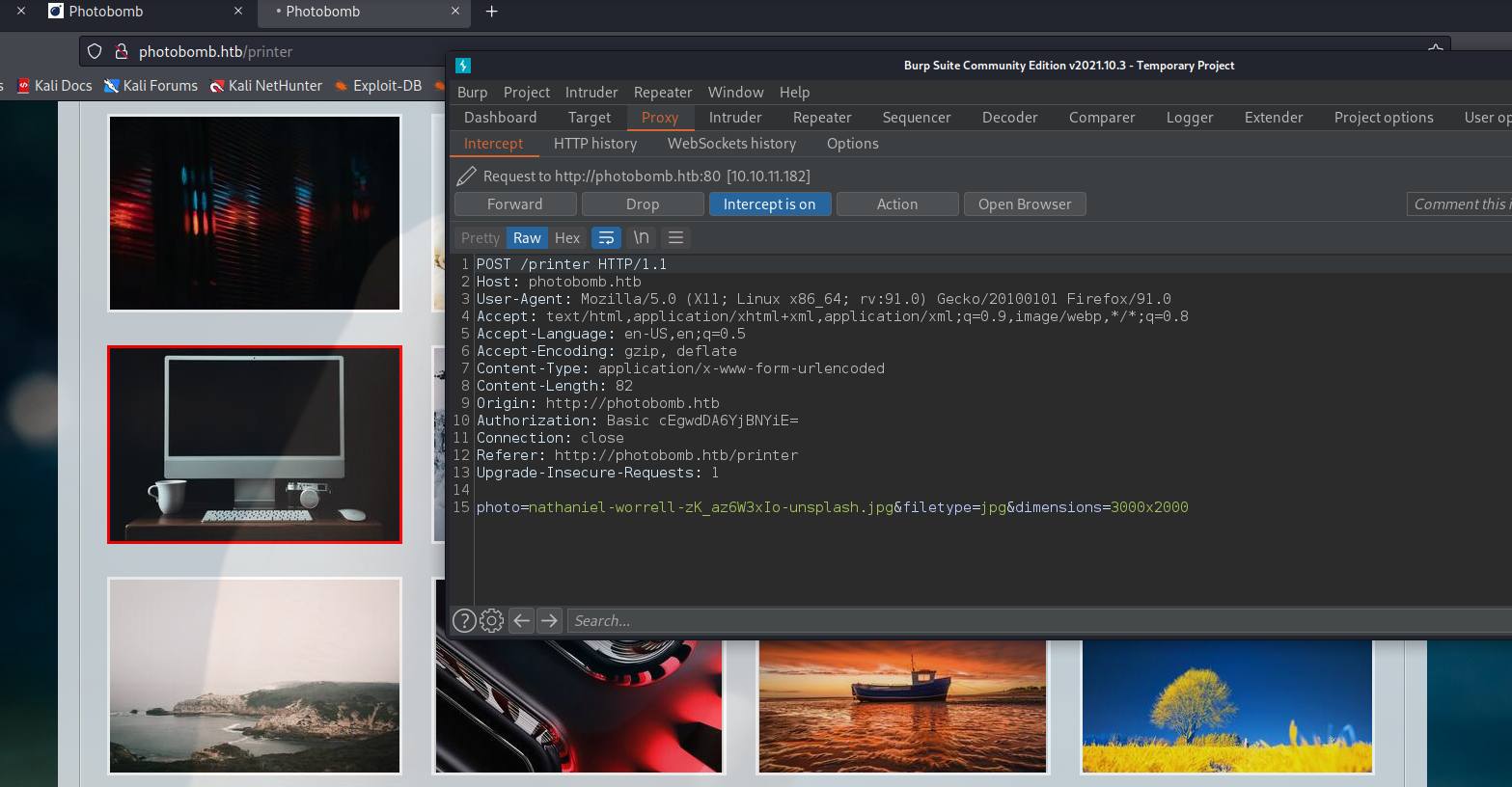1512x787 pixels.
Task: Select the foggy coastline photo thumbnail
Action: [x=255, y=676]
